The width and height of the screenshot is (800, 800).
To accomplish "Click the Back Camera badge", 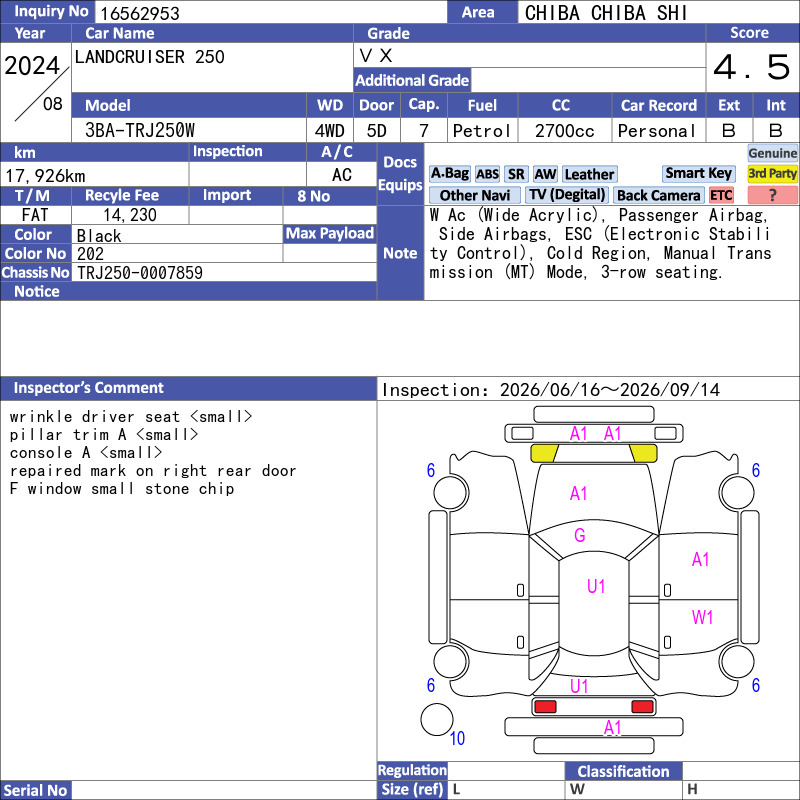I will pos(658,195).
